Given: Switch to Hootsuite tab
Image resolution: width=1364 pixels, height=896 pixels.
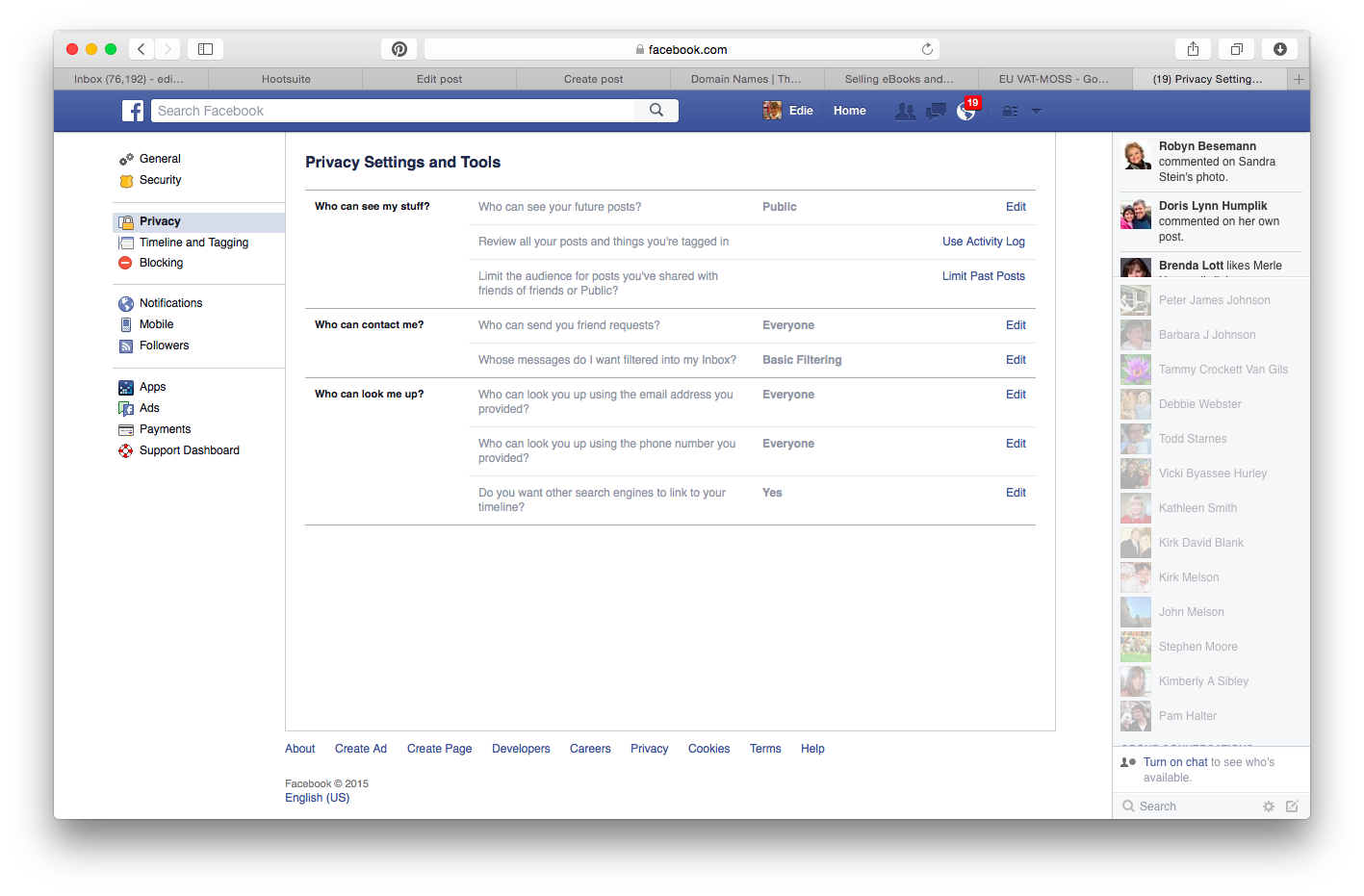Looking at the screenshot, I should coord(286,79).
